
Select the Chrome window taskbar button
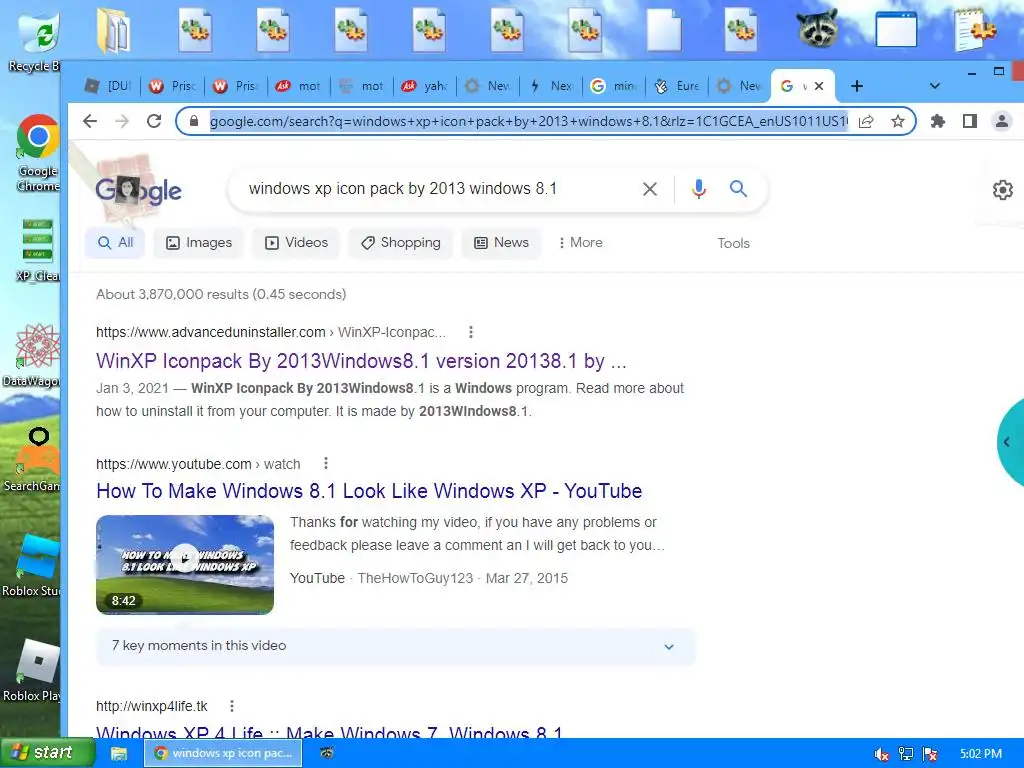[223, 753]
